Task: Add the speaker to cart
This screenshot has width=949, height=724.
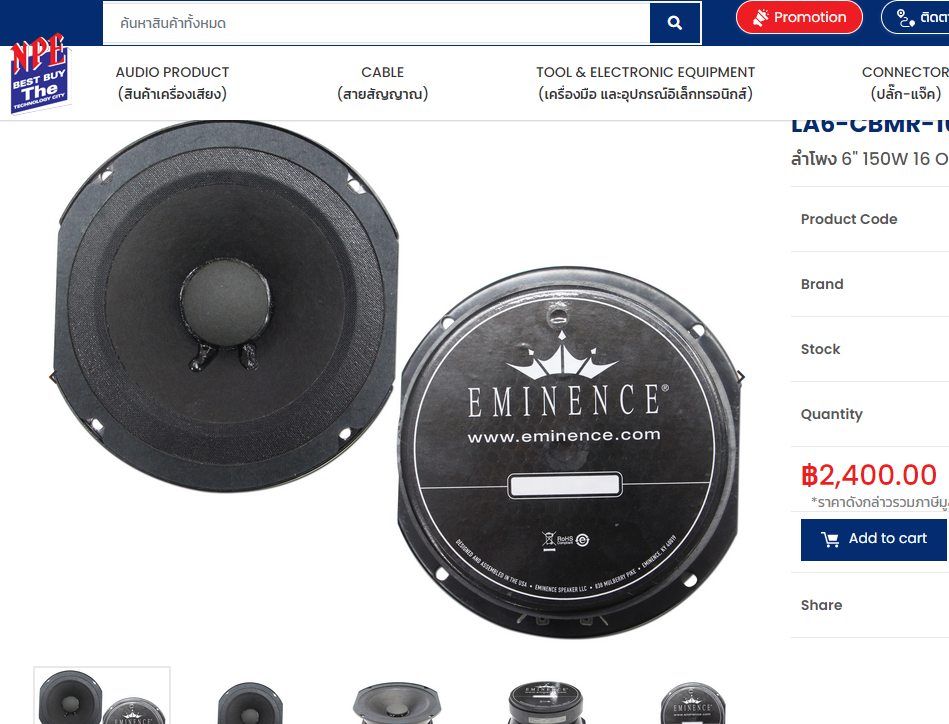Action: tap(873, 539)
